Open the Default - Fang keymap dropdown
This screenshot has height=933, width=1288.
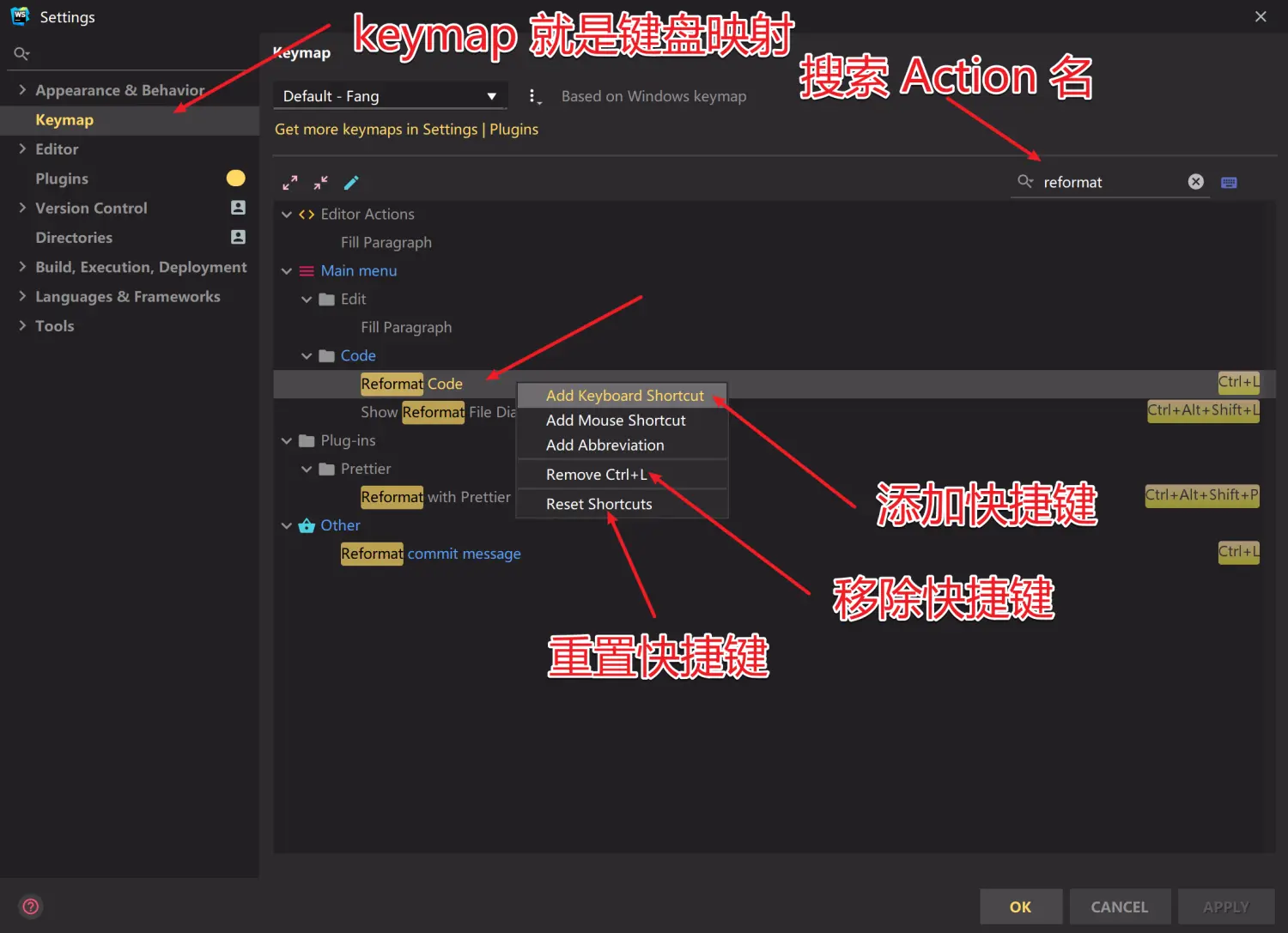(x=390, y=95)
